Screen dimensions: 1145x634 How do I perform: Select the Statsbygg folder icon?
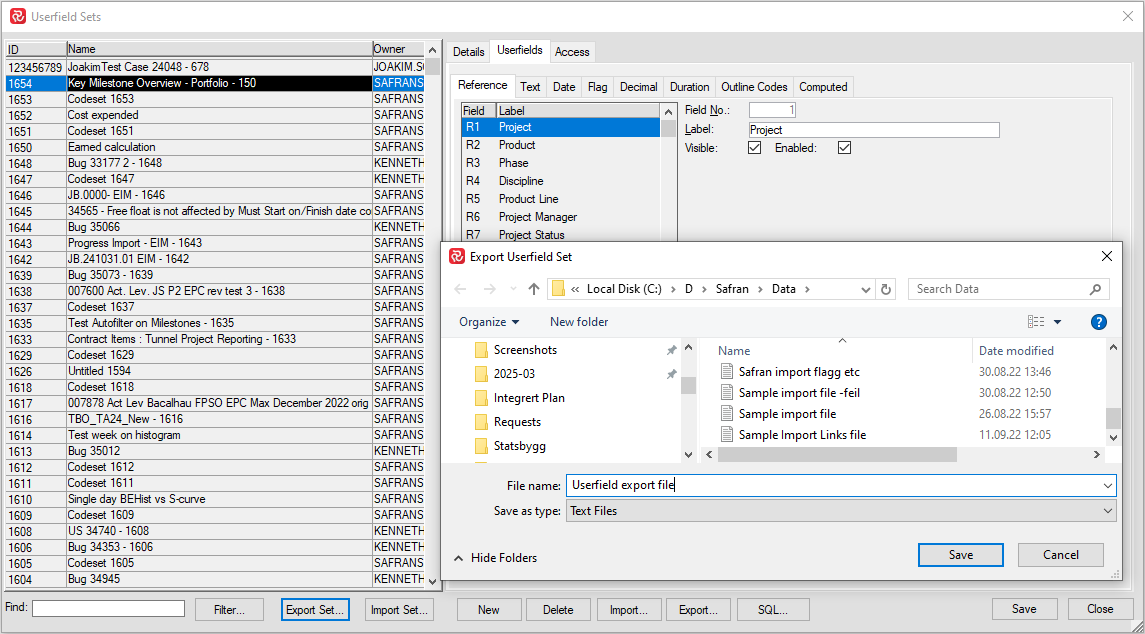pos(481,446)
